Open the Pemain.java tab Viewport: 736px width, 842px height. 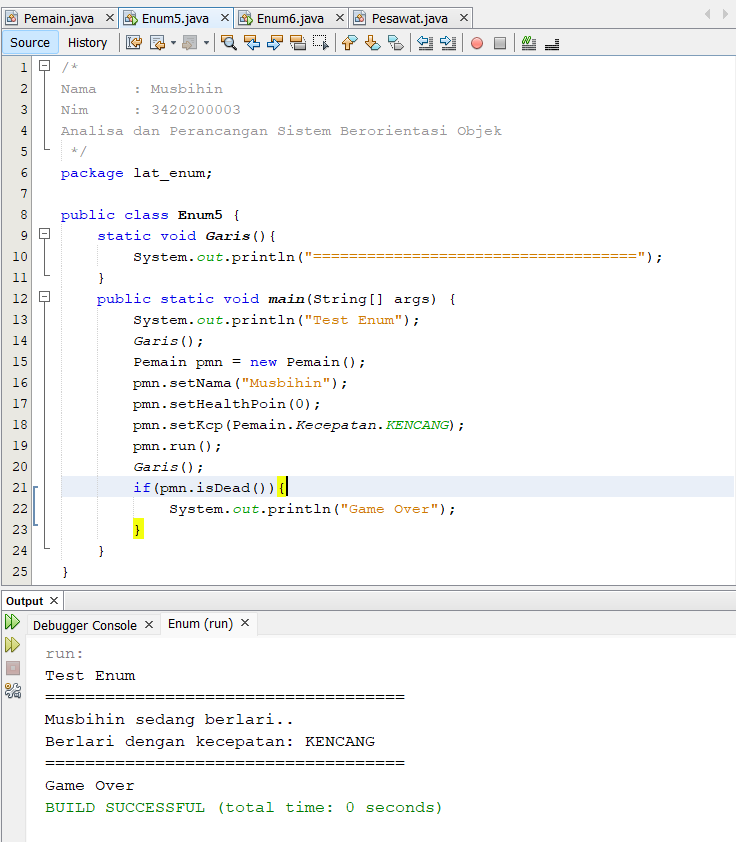[x=59, y=18]
